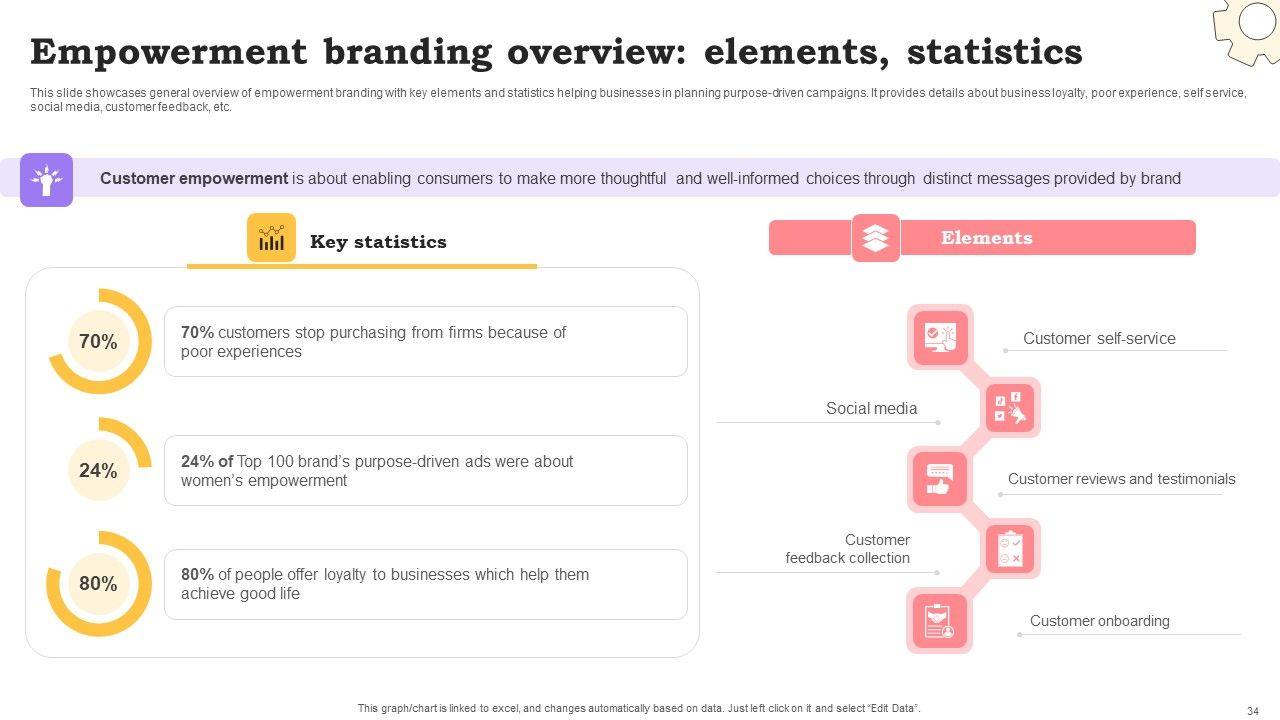
Task: Click the feedback collection checklist icon
Action: coord(1010,549)
